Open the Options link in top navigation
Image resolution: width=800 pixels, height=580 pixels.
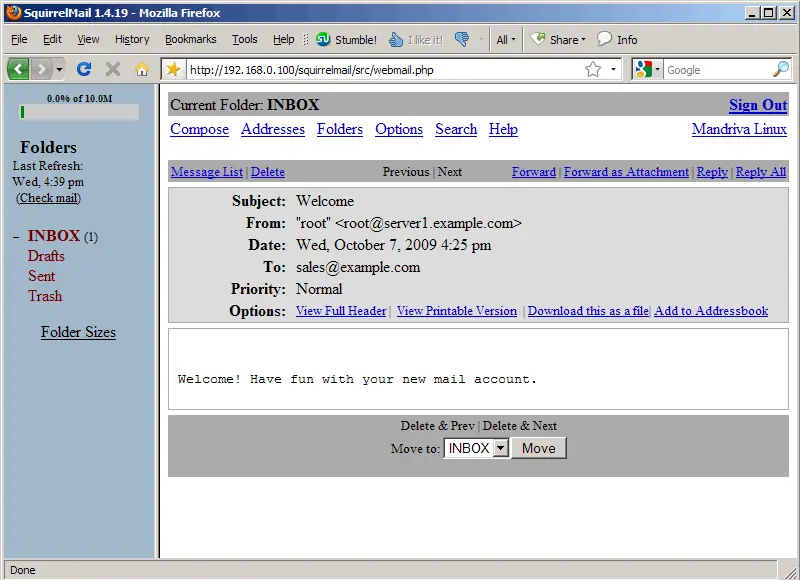point(399,129)
